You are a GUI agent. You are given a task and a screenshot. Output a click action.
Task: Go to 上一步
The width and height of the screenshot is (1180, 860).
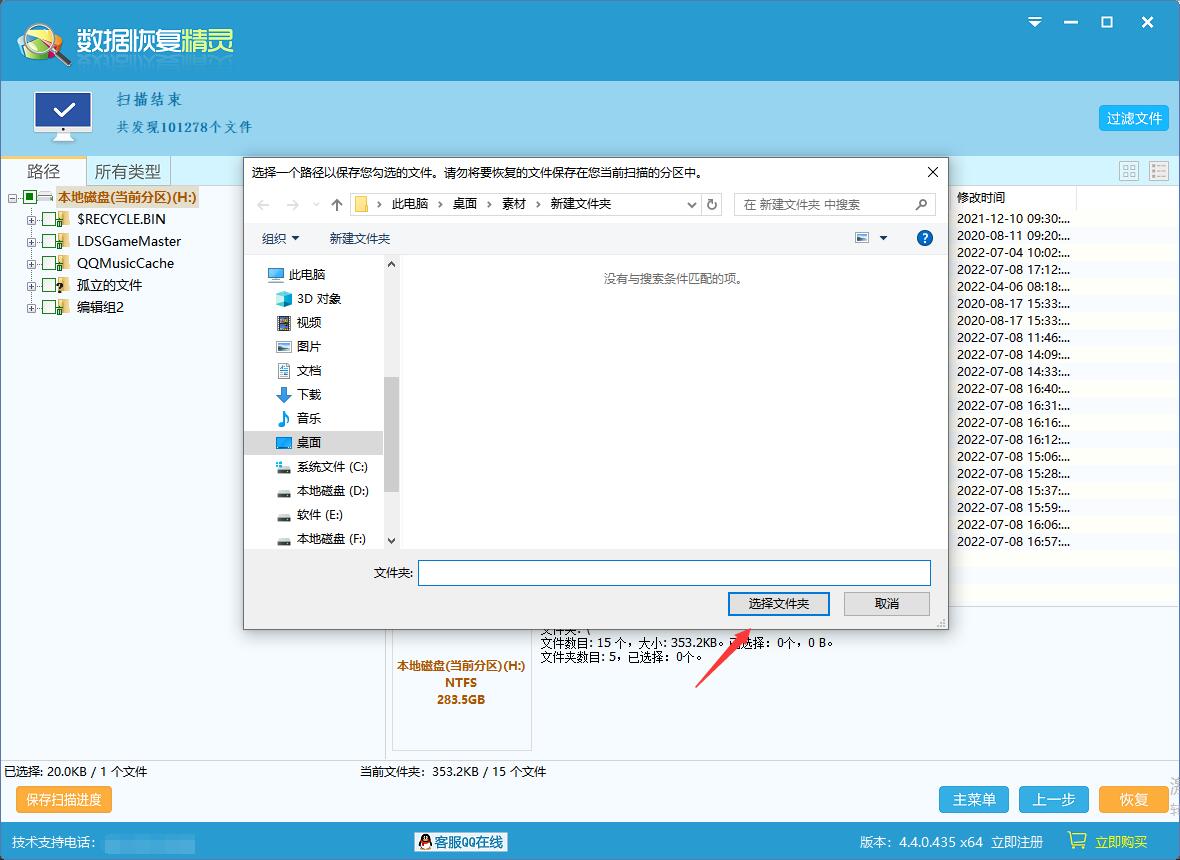(x=1054, y=799)
